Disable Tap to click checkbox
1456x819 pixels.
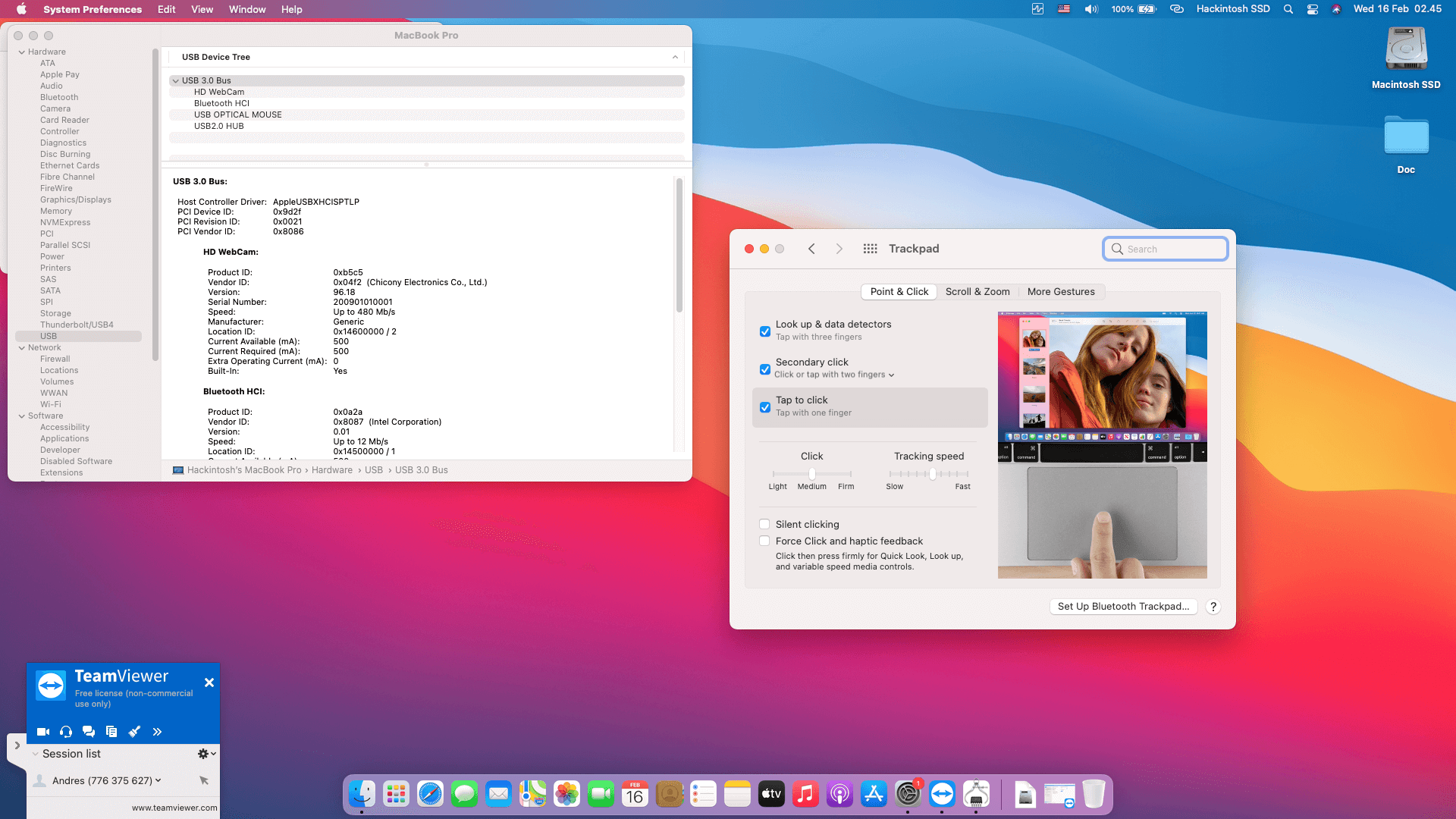tap(765, 407)
